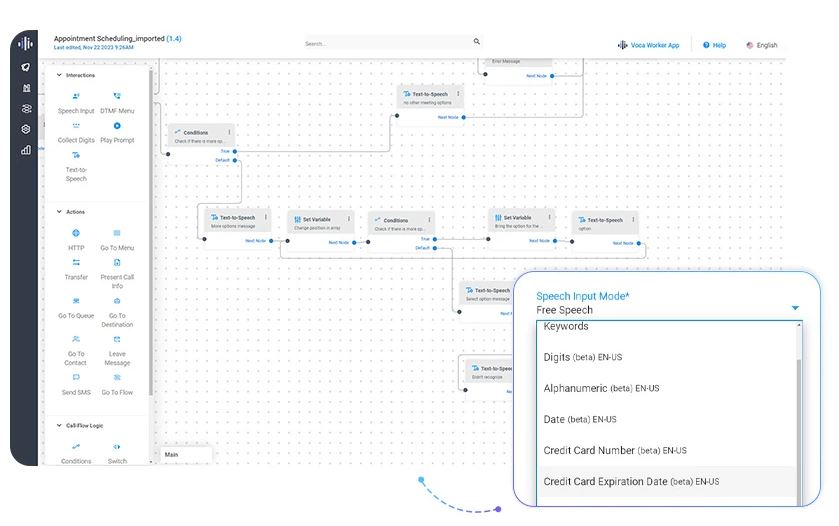Screen dimensions: 839x526
Task: Click the Help link
Action: coord(714,45)
